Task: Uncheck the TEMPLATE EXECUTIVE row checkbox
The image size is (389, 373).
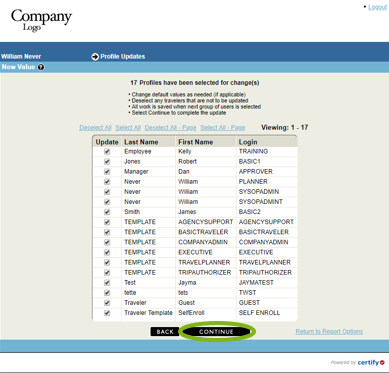Action: 107,252
